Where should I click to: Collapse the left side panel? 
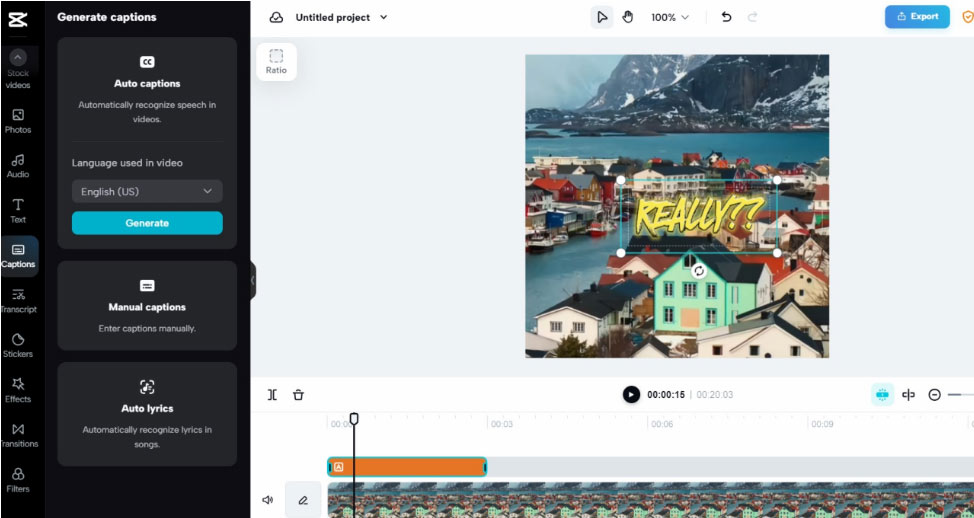click(252, 280)
